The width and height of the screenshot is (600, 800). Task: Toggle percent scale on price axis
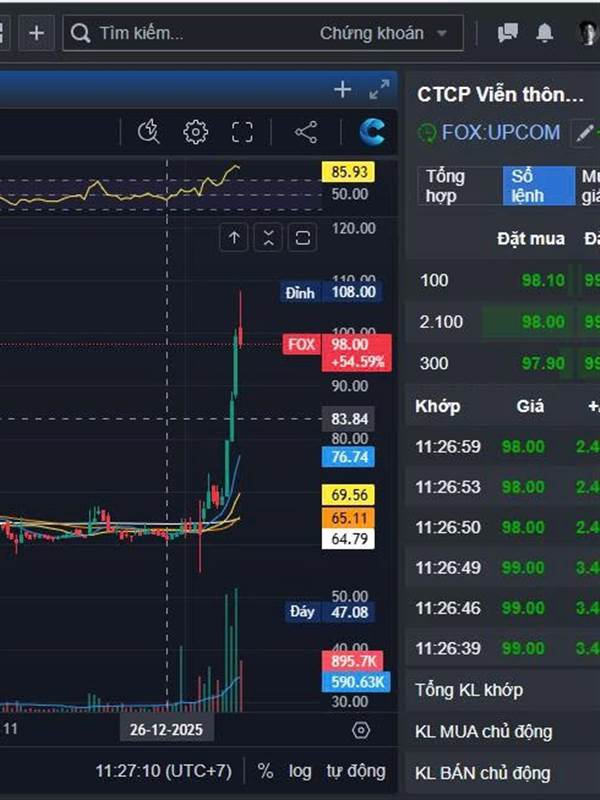point(265,770)
